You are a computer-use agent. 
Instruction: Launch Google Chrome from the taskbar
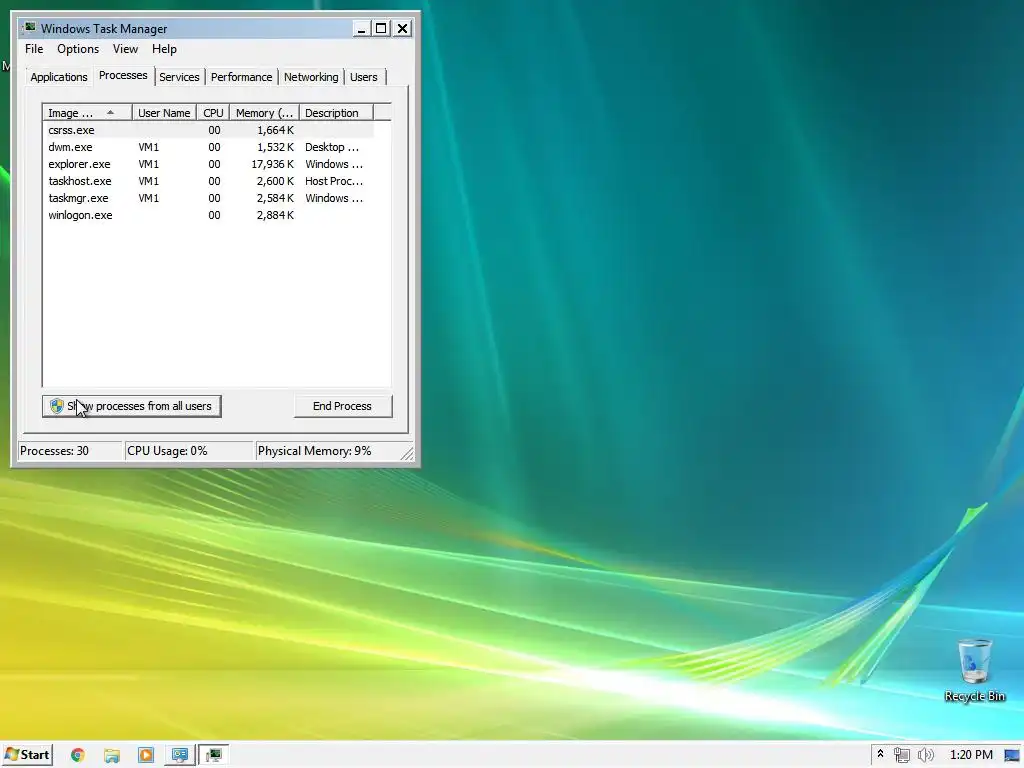pyautogui.click(x=78, y=756)
